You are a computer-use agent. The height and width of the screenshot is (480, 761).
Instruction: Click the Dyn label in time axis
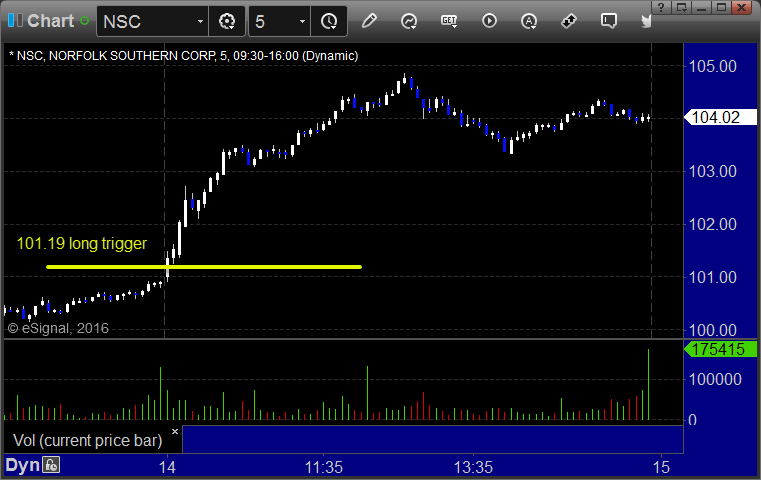pos(22,465)
